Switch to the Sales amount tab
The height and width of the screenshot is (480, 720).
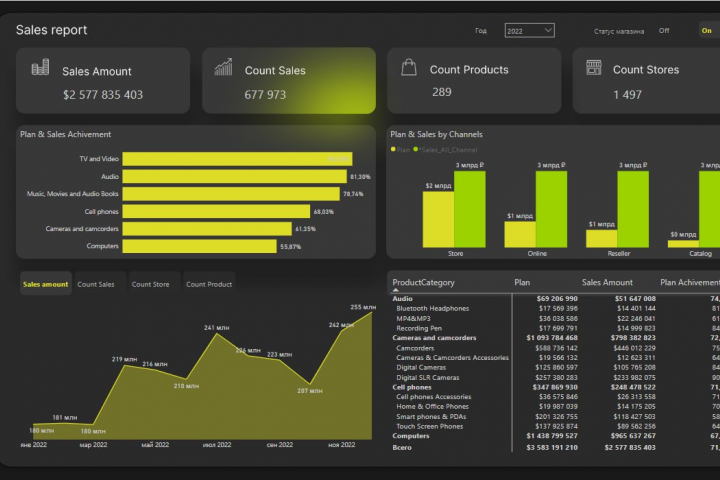(x=45, y=284)
